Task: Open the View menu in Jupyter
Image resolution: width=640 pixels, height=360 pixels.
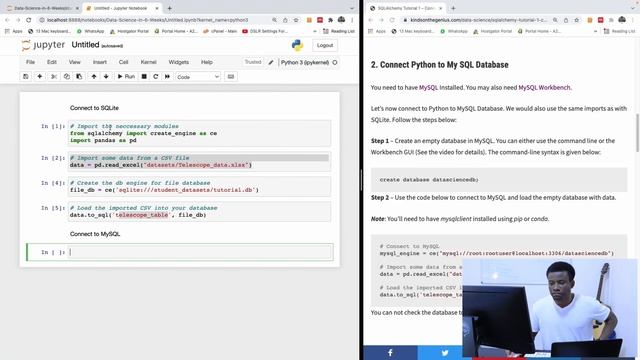Action: 75,62
